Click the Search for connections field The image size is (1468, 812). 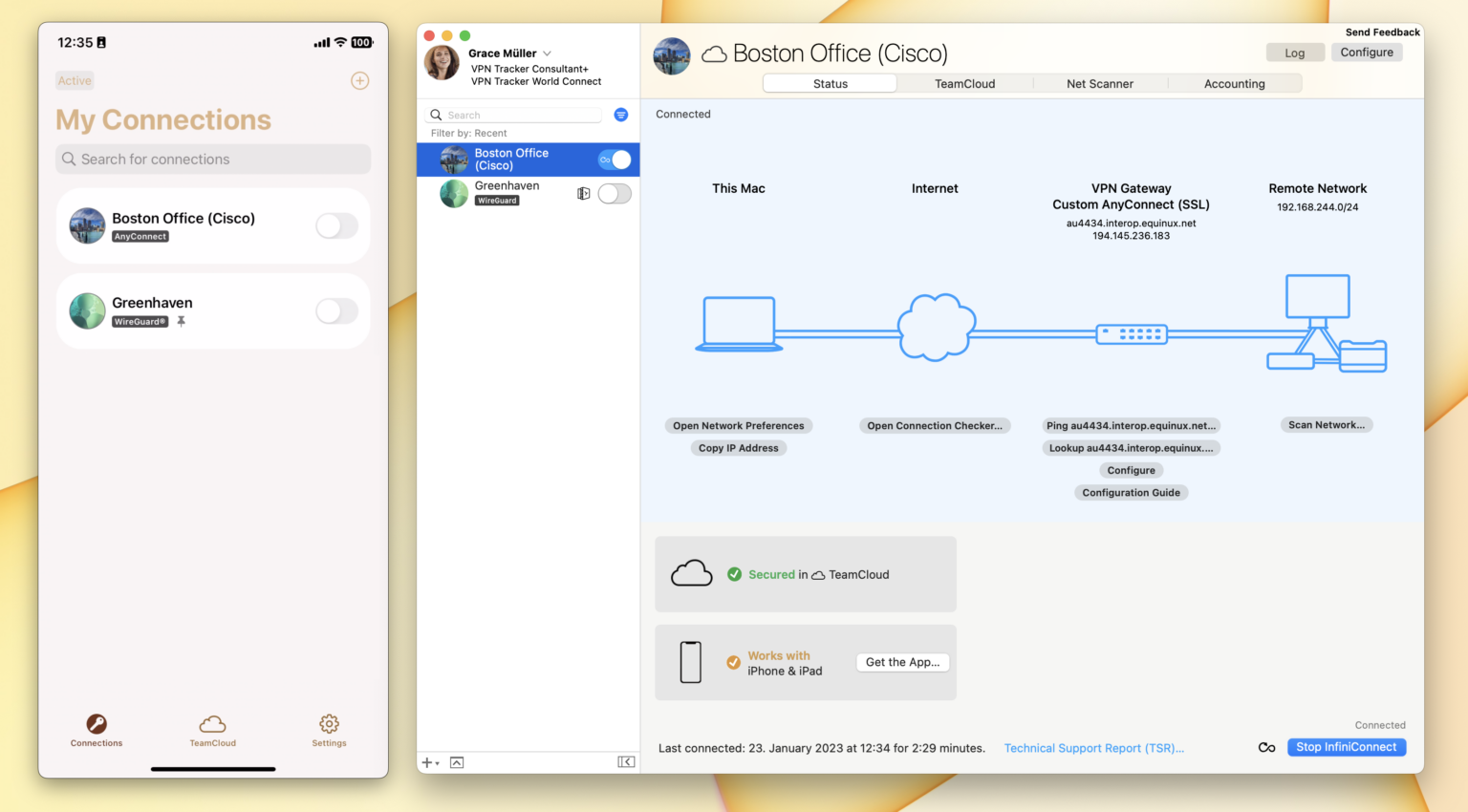pyautogui.click(x=212, y=159)
